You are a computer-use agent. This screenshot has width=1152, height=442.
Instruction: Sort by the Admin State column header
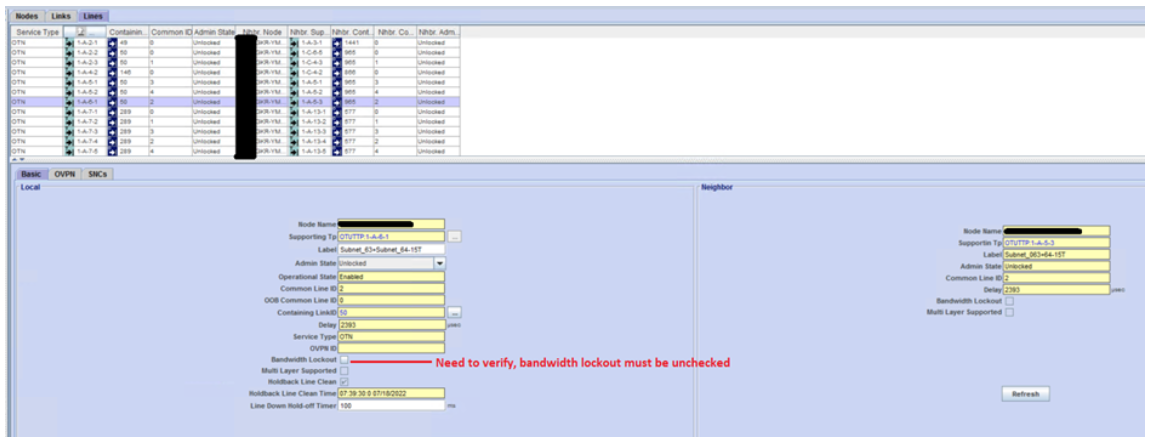tap(214, 32)
